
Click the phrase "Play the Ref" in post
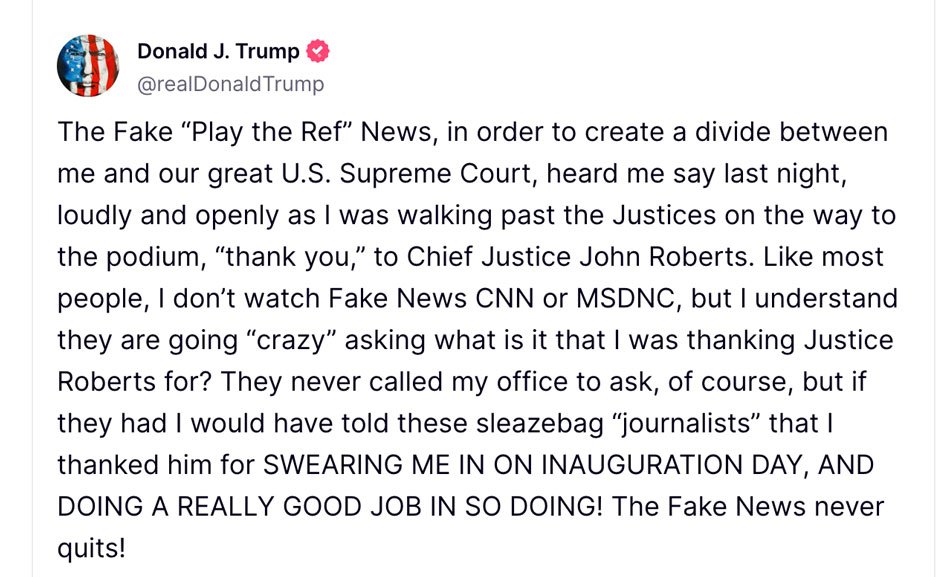(267, 133)
